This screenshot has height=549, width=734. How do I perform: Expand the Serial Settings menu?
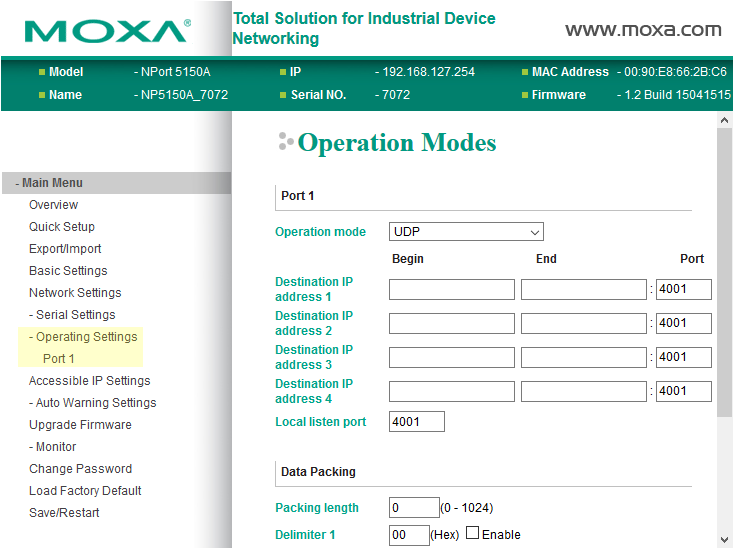click(72, 315)
